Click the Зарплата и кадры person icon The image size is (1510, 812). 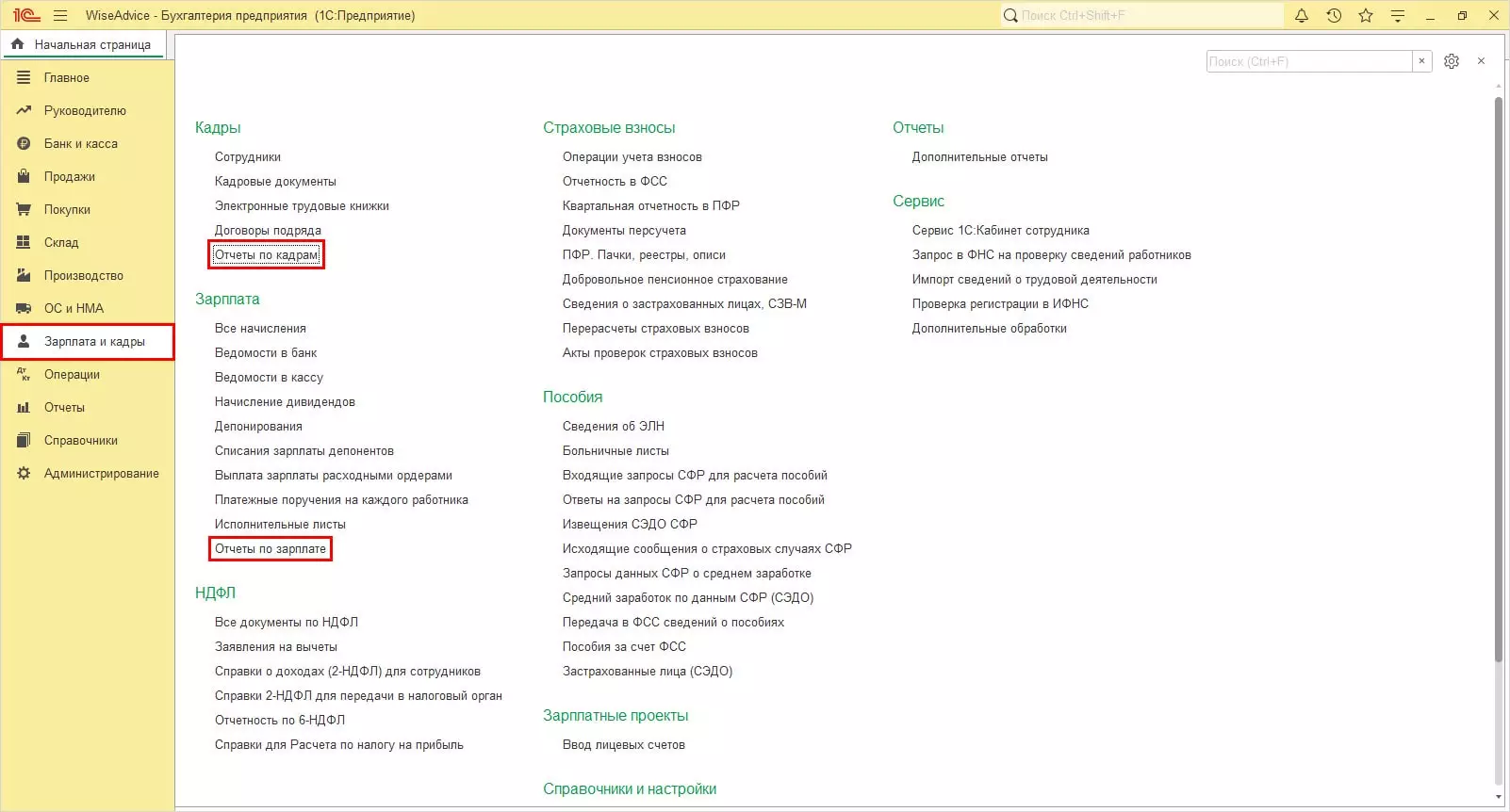[24, 341]
